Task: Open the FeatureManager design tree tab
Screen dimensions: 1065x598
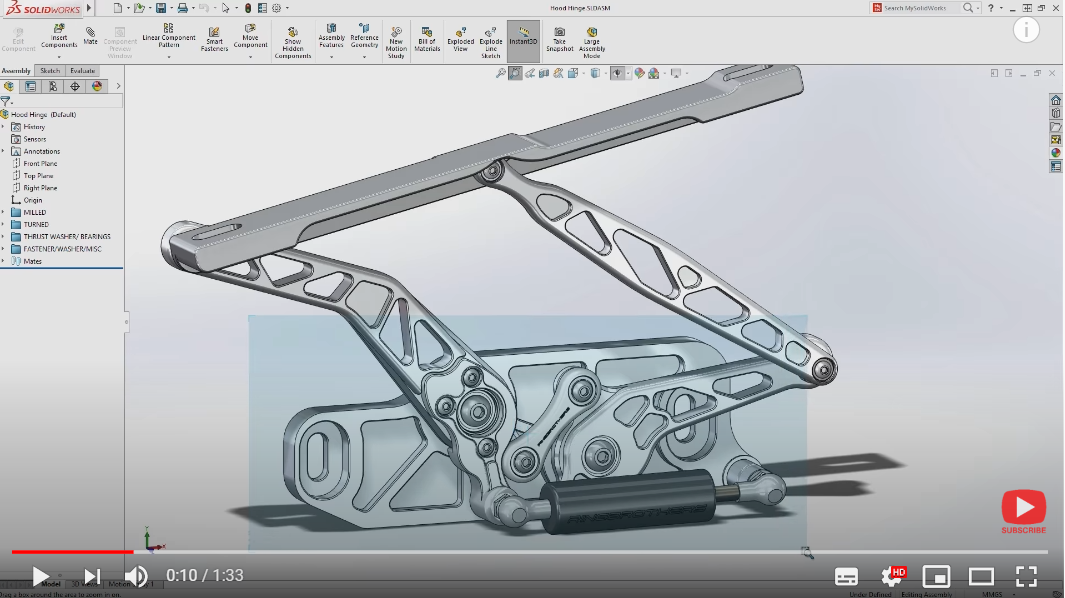Action: coord(9,86)
